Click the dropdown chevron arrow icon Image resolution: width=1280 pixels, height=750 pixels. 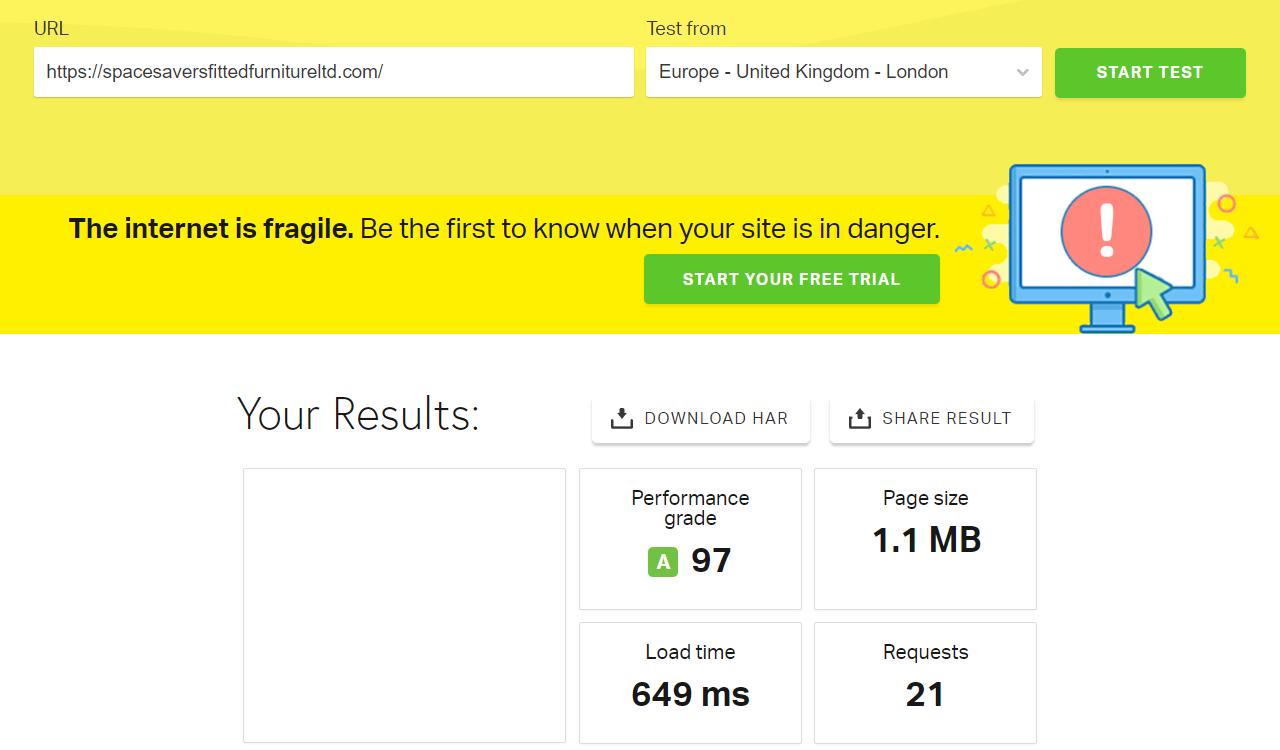(x=1022, y=72)
